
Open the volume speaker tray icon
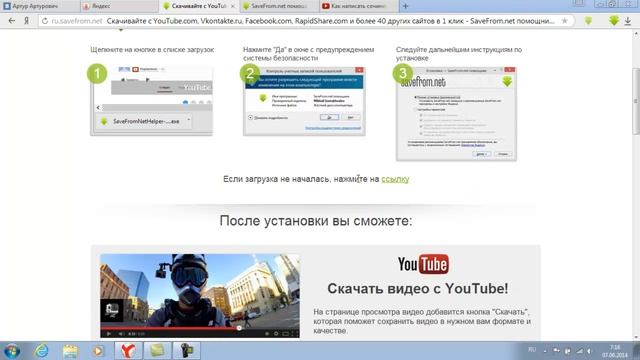click(590, 351)
